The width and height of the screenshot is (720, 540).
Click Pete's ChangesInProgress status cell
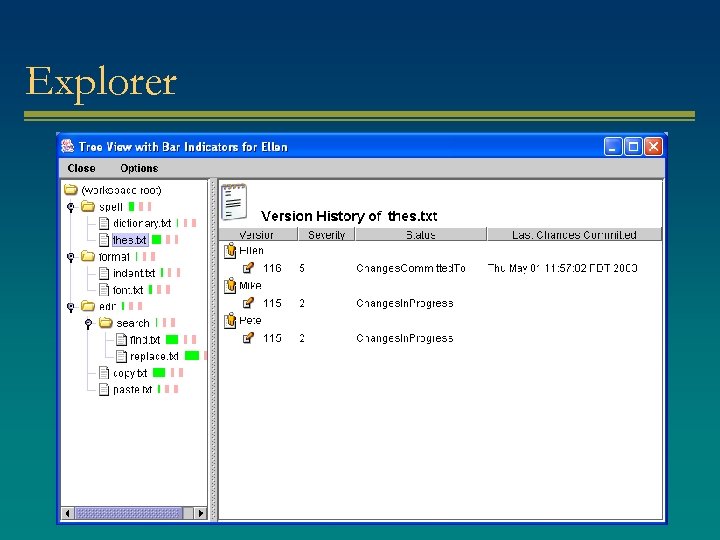405,338
